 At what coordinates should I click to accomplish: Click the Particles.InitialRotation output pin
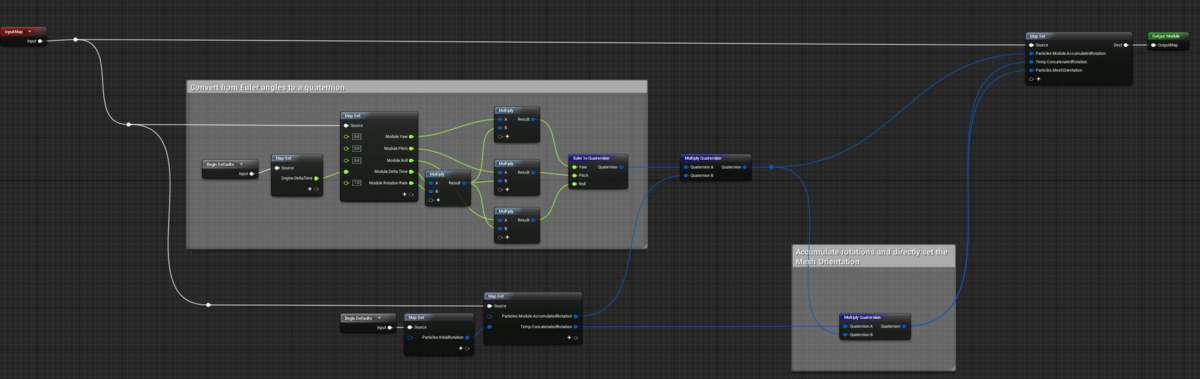467,337
